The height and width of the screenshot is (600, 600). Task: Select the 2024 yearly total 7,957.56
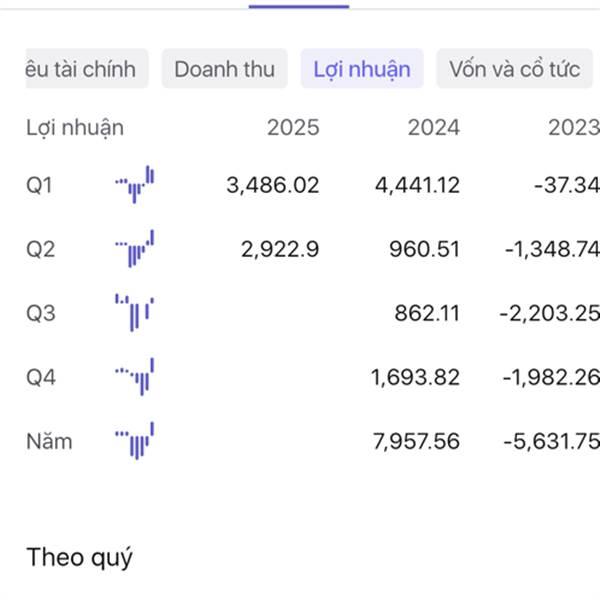(x=416, y=441)
